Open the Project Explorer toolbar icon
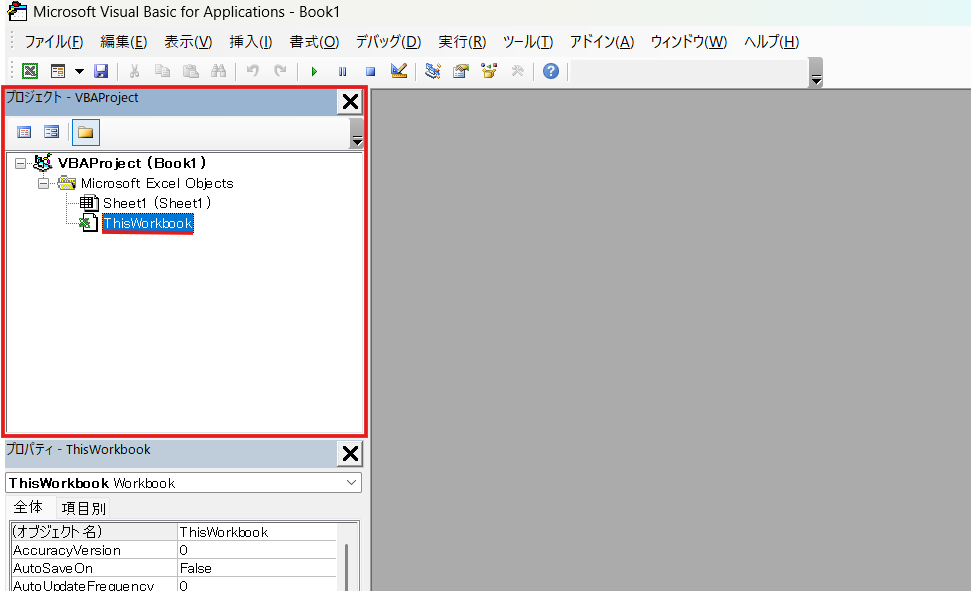The width and height of the screenshot is (971, 591). click(x=433, y=71)
